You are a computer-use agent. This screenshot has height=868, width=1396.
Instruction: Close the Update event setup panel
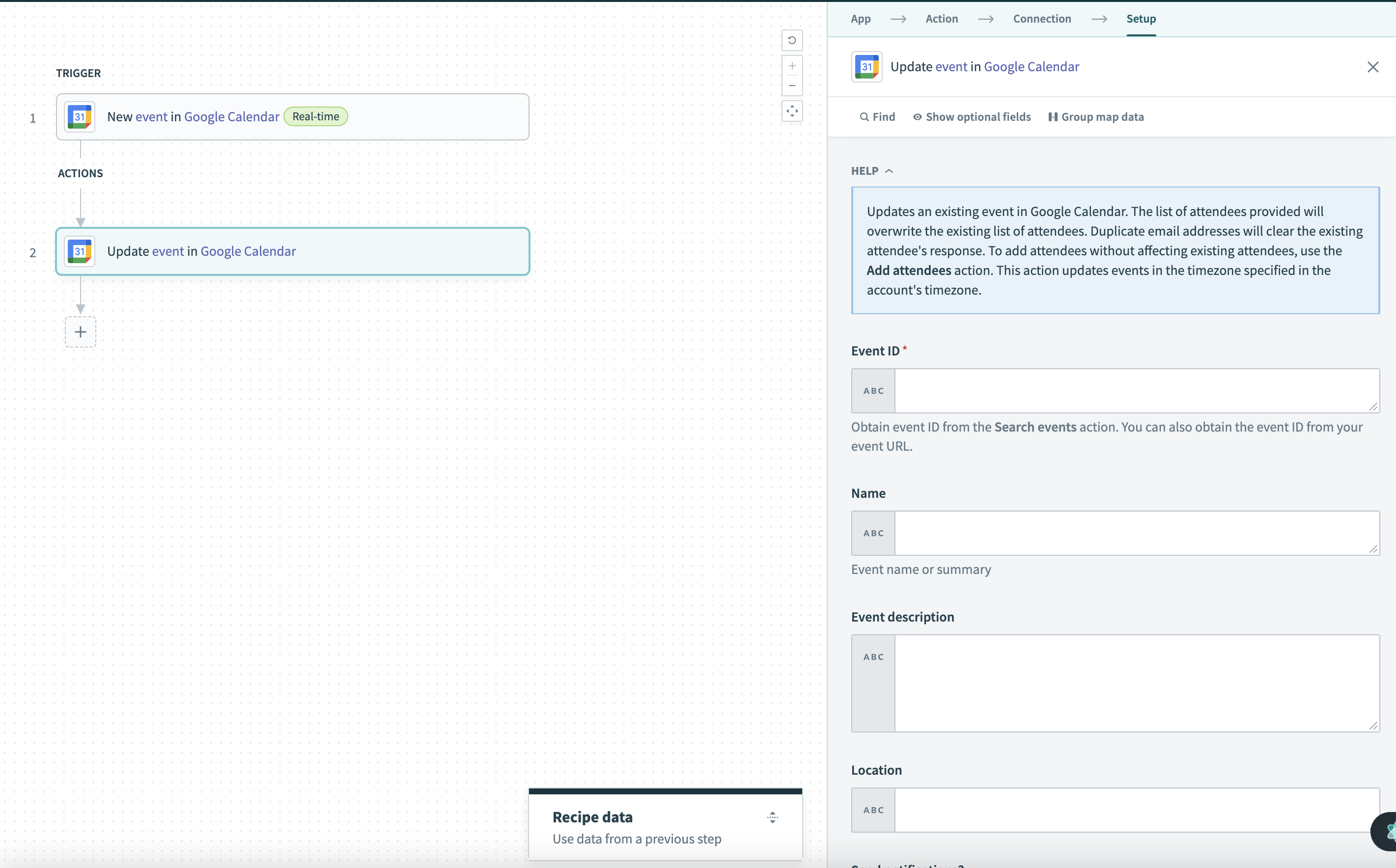[x=1372, y=67]
